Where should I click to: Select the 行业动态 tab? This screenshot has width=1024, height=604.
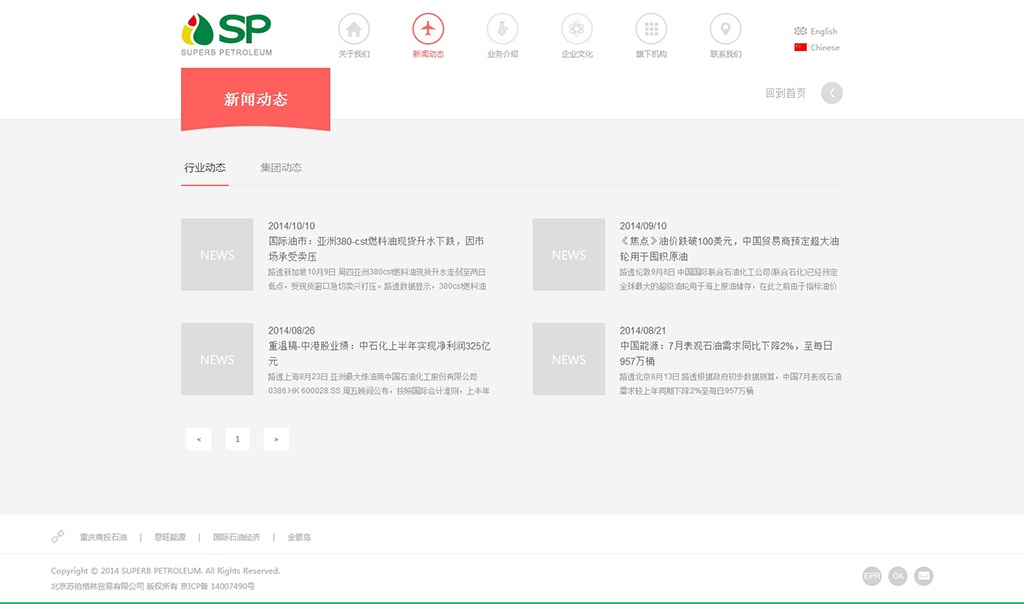click(204, 167)
